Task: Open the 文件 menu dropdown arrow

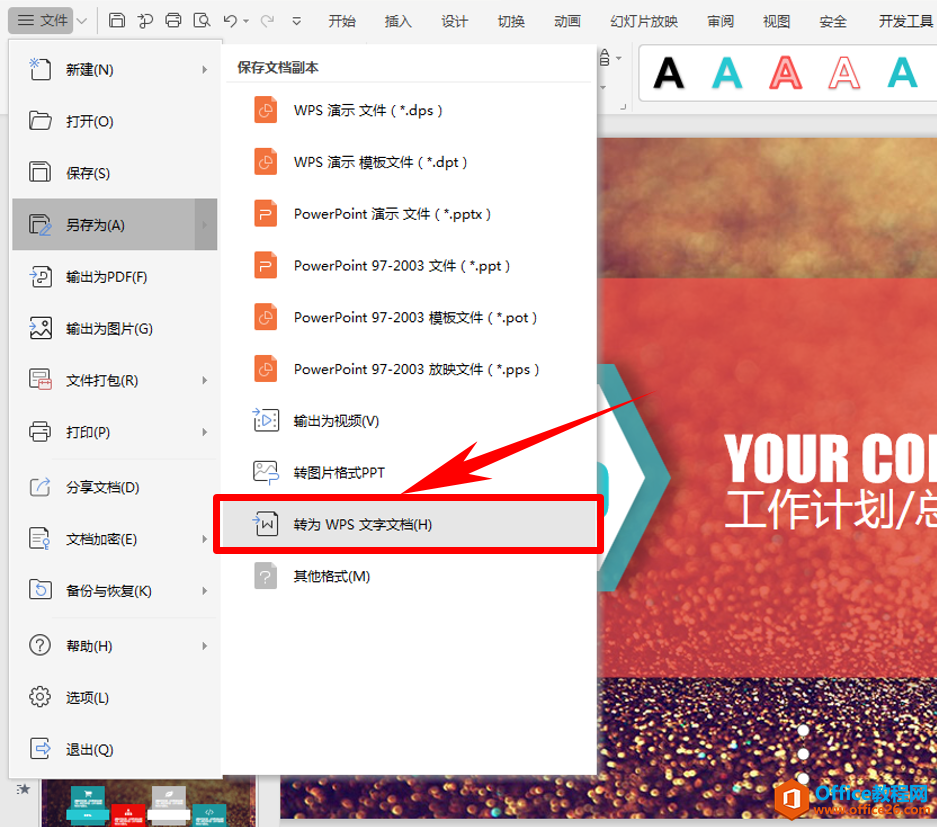Action: click(x=82, y=21)
